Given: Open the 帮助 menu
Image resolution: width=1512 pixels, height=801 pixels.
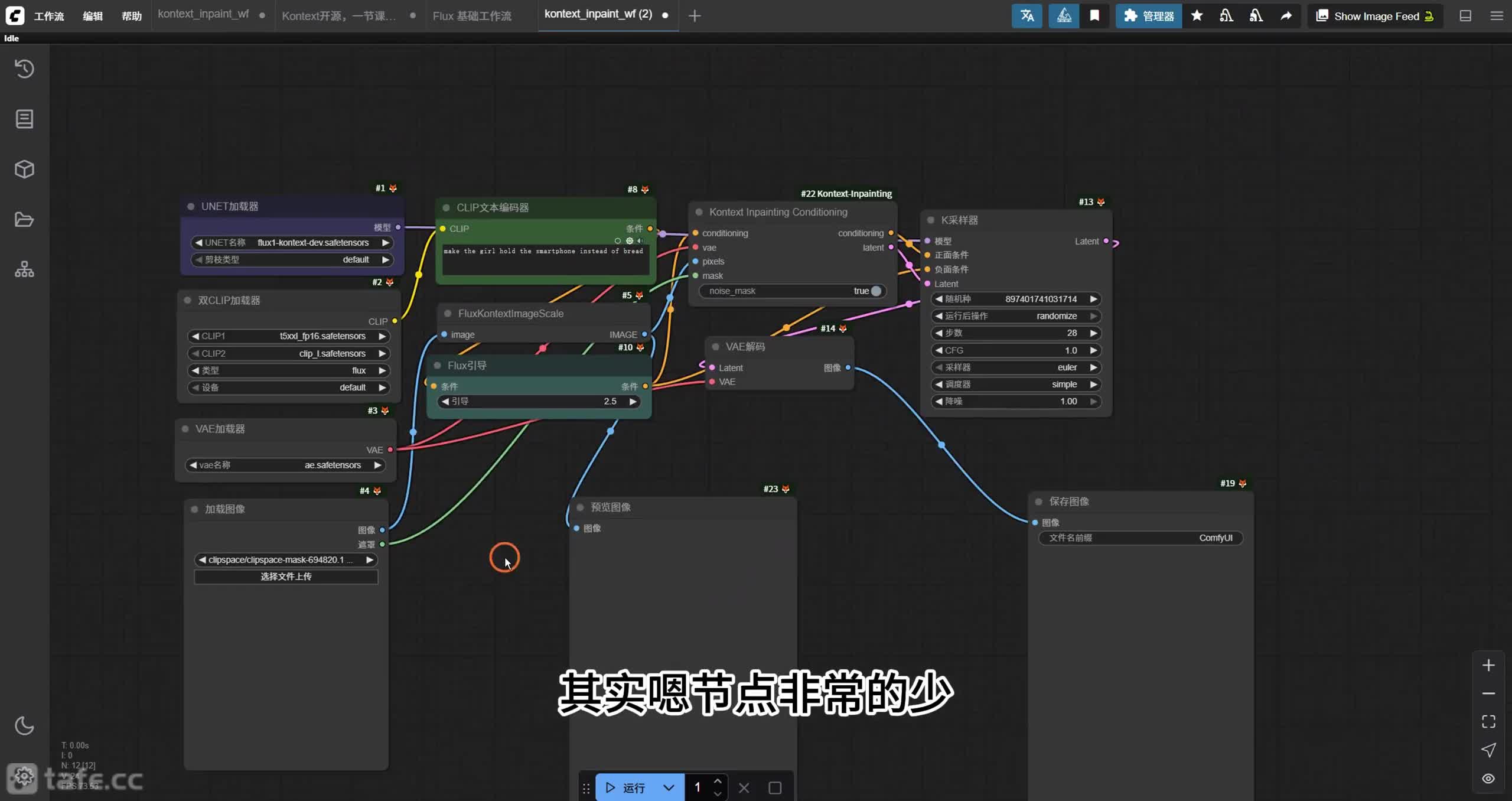Looking at the screenshot, I should 132,16.
